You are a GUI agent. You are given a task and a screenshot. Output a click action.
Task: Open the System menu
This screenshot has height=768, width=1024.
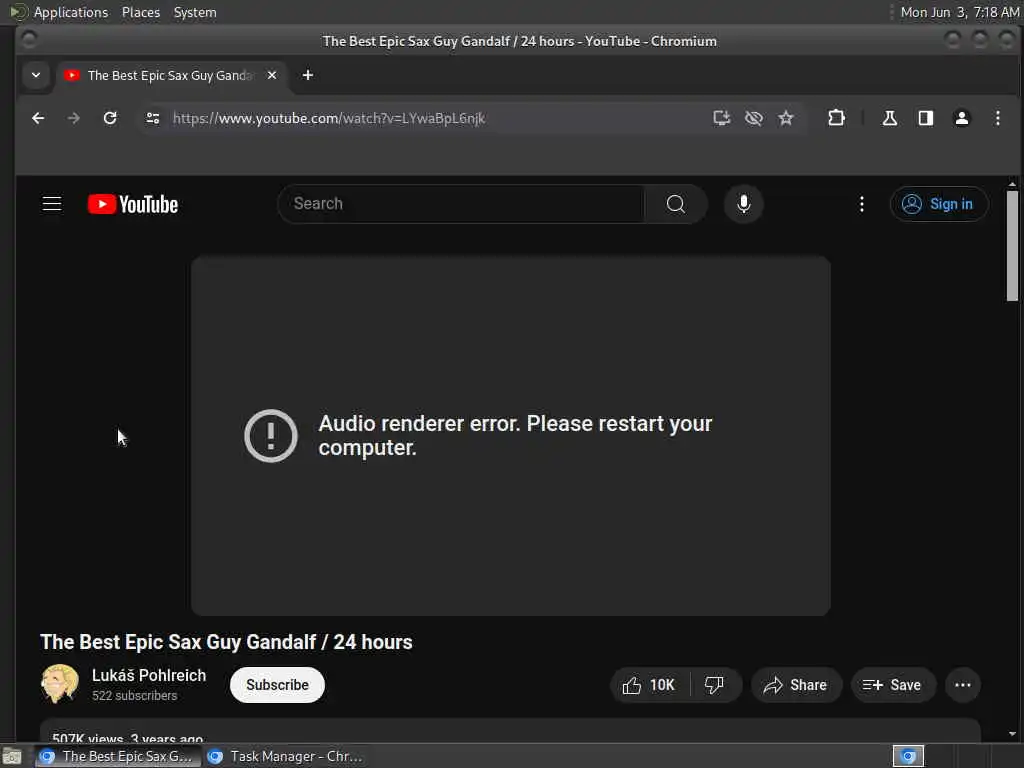click(195, 12)
